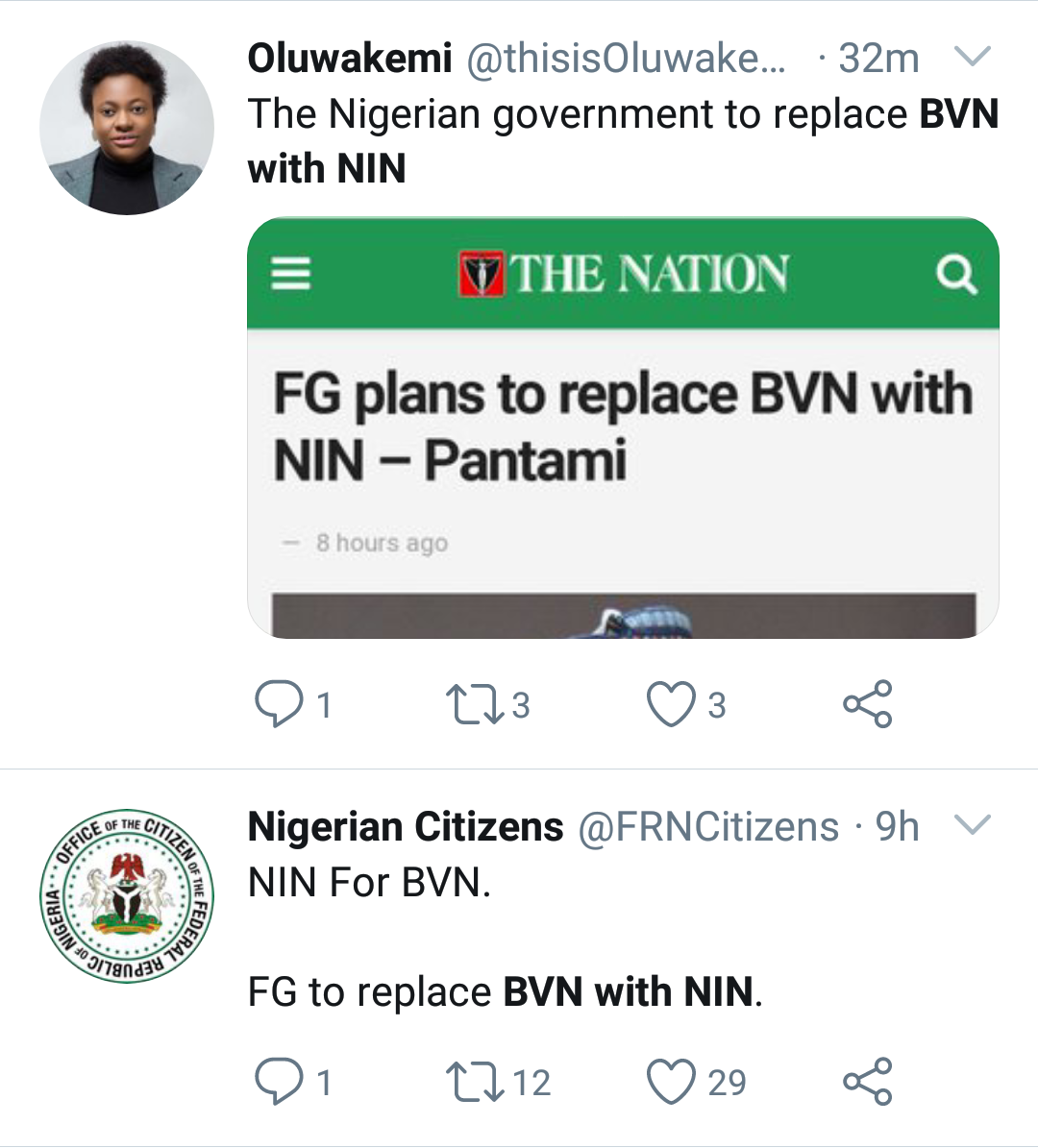Viewport: 1038px width, 1148px height.
Task: Expand more options for Nigerian Citizens tweet
Action: (x=973, y=825)
